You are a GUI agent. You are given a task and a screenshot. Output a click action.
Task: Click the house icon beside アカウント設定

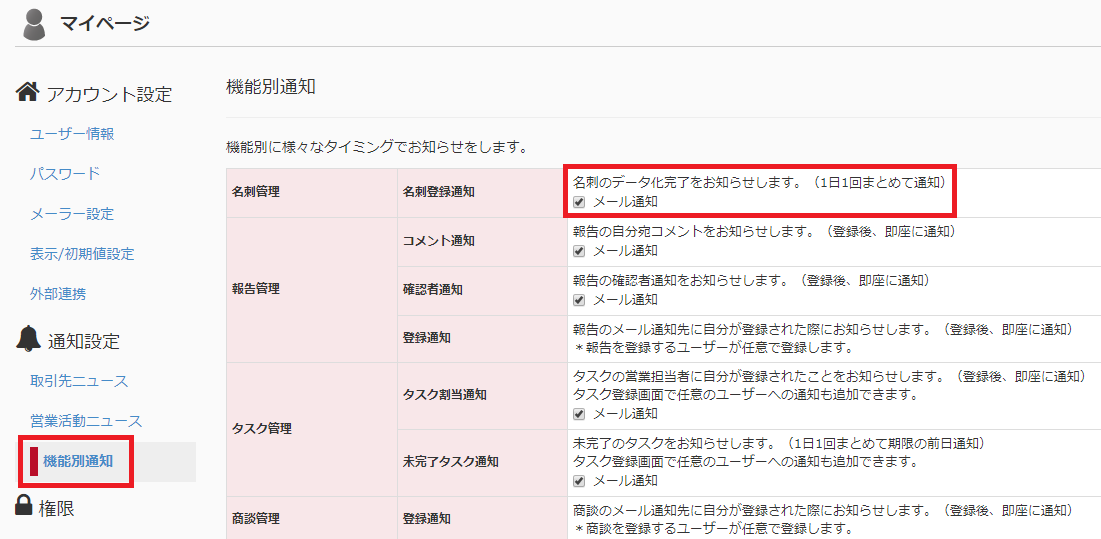pyautogui.click(x=28, y=93)
